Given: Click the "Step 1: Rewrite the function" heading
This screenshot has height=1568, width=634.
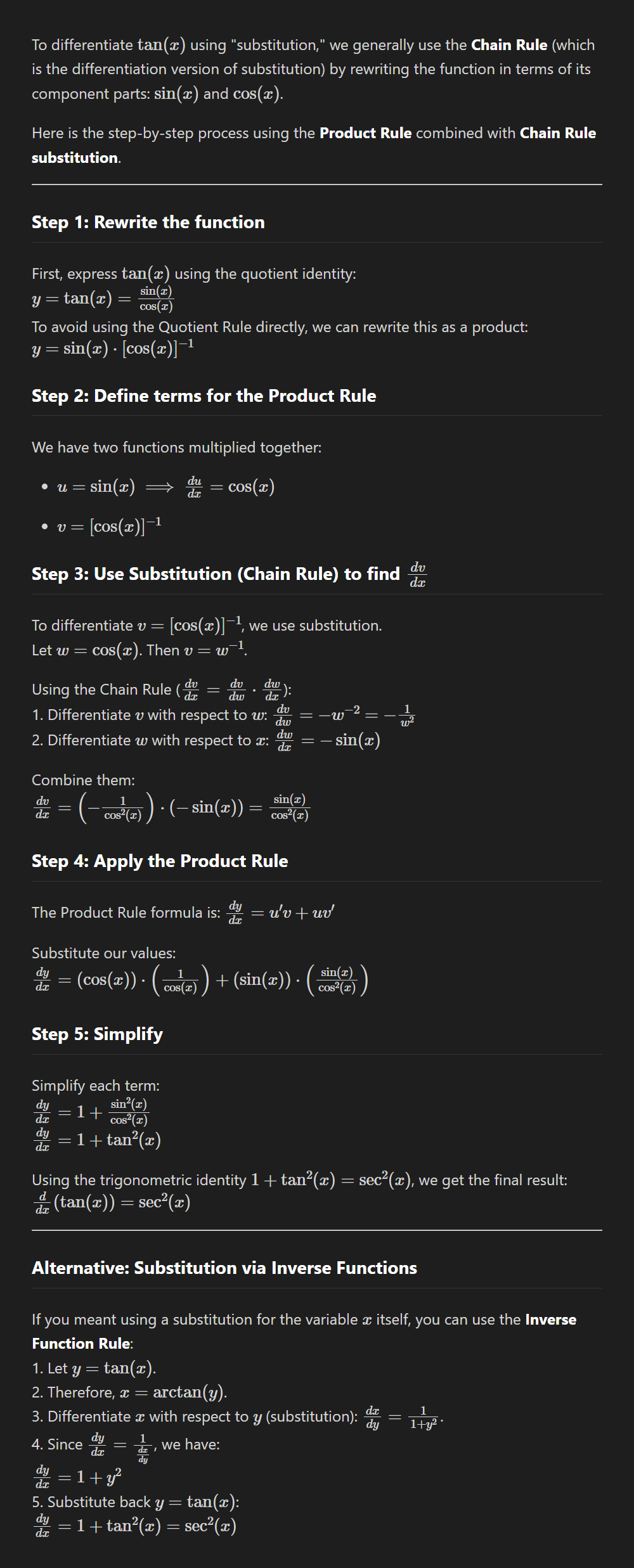Looking at the screenshot, I should [x=148, y=222].
